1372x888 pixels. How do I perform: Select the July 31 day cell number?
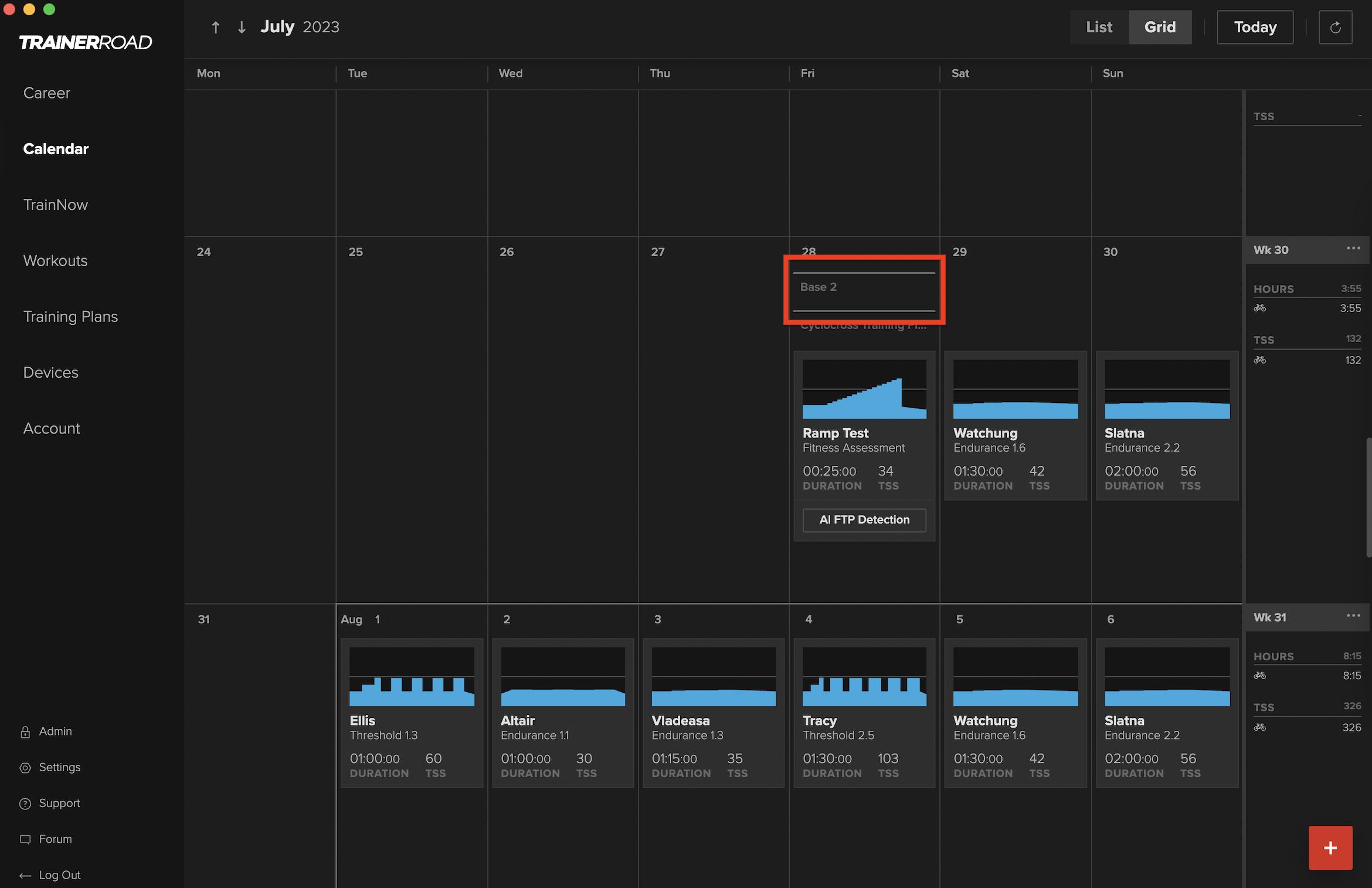click(x=203, y=619)
